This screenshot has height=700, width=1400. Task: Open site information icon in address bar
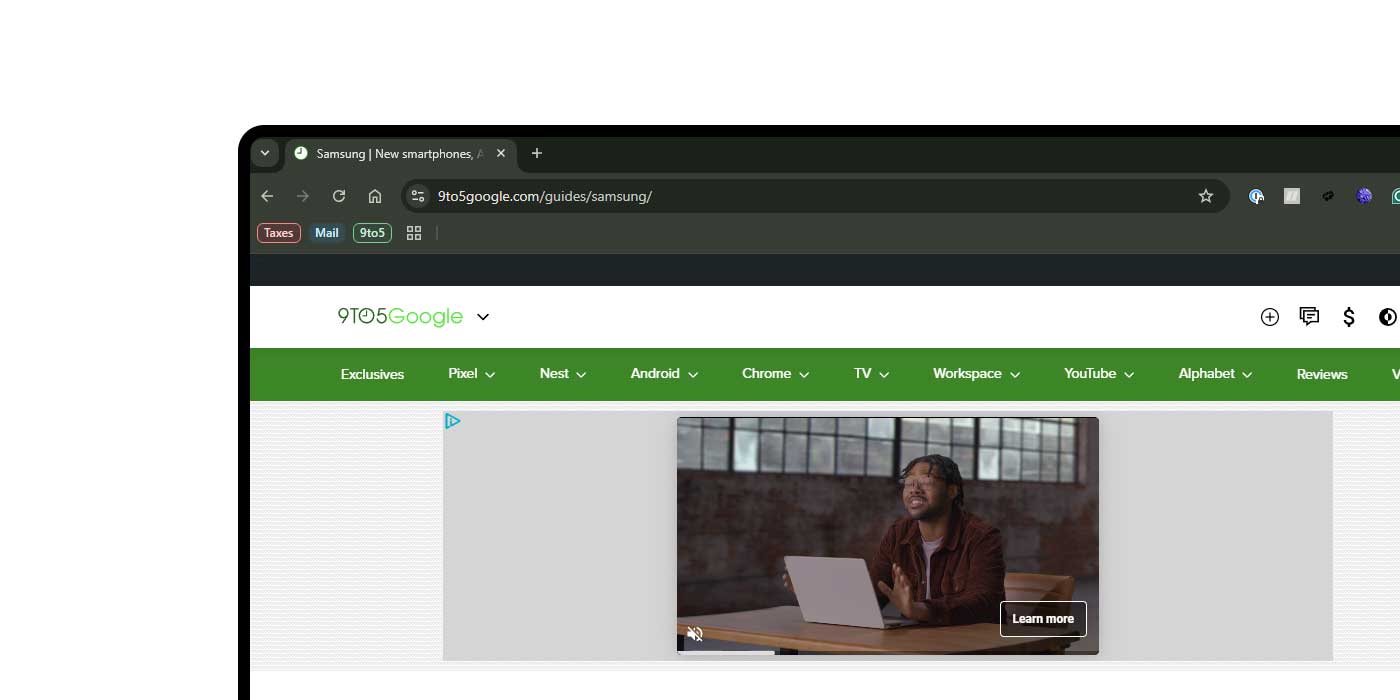pyautogui.click(x=418, y=196)
